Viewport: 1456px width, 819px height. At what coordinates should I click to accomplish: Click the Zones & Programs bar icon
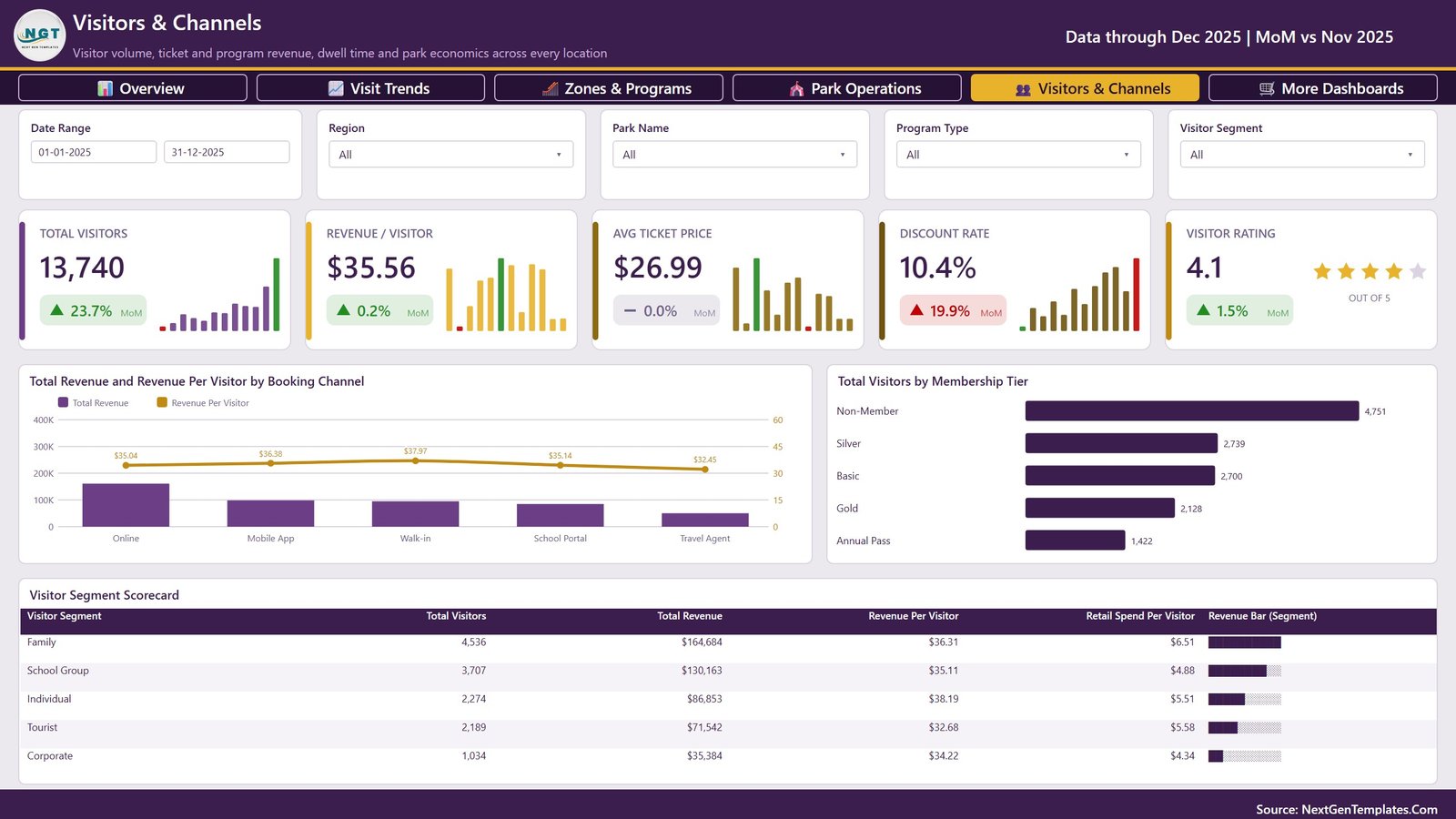[x=551, y=88]
